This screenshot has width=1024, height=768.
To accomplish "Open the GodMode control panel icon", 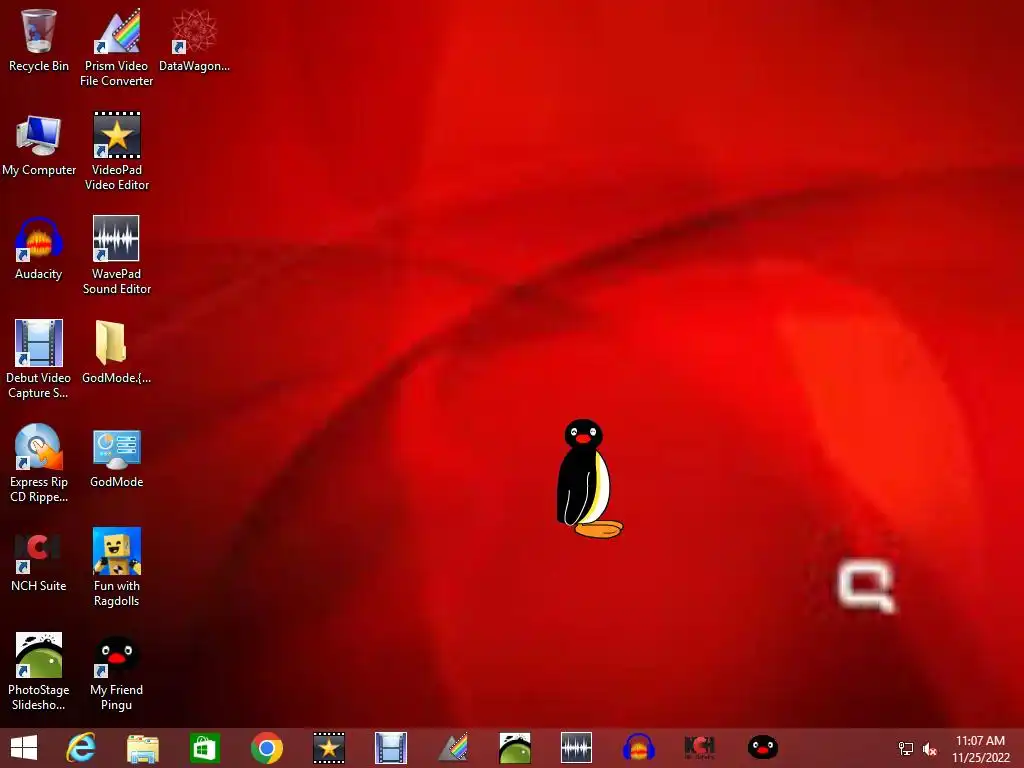I will coord(116,456).
